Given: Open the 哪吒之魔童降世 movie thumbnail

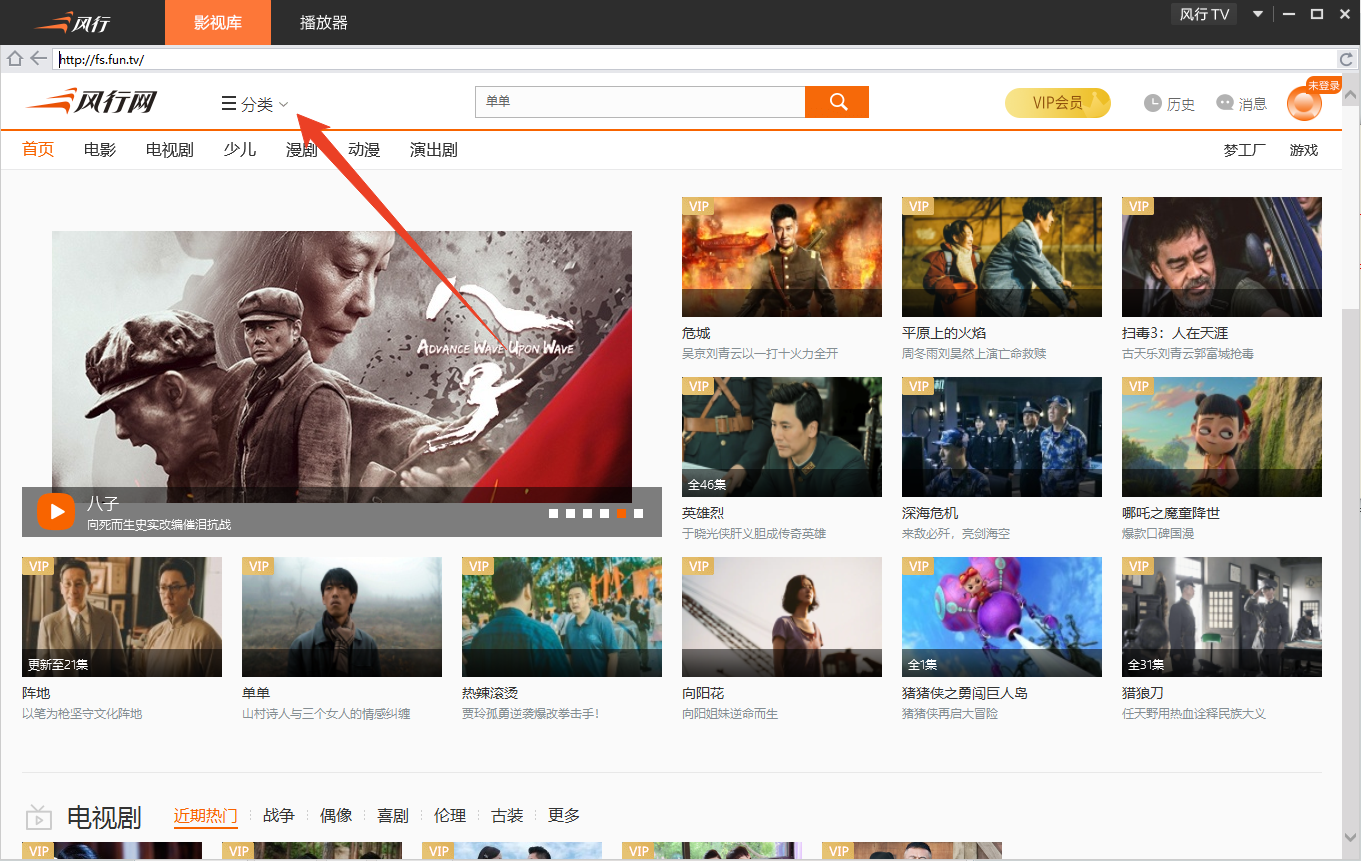Looking at the screenshot, I should tap(1221, 436).
